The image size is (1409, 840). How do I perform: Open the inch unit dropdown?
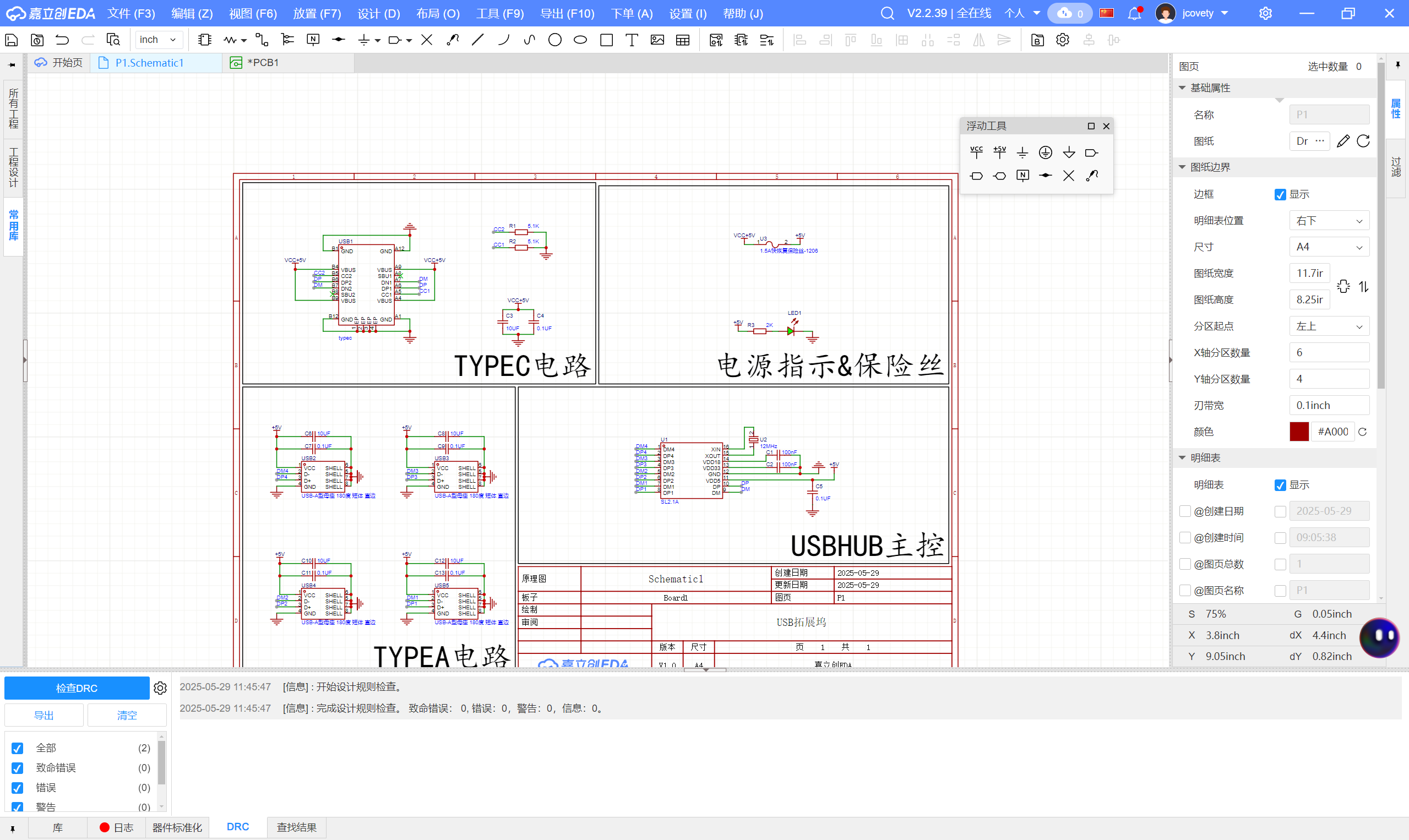point(158,40)
